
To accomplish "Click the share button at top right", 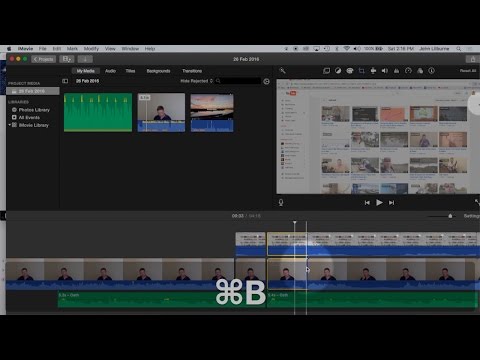I will tap(473, 59).
